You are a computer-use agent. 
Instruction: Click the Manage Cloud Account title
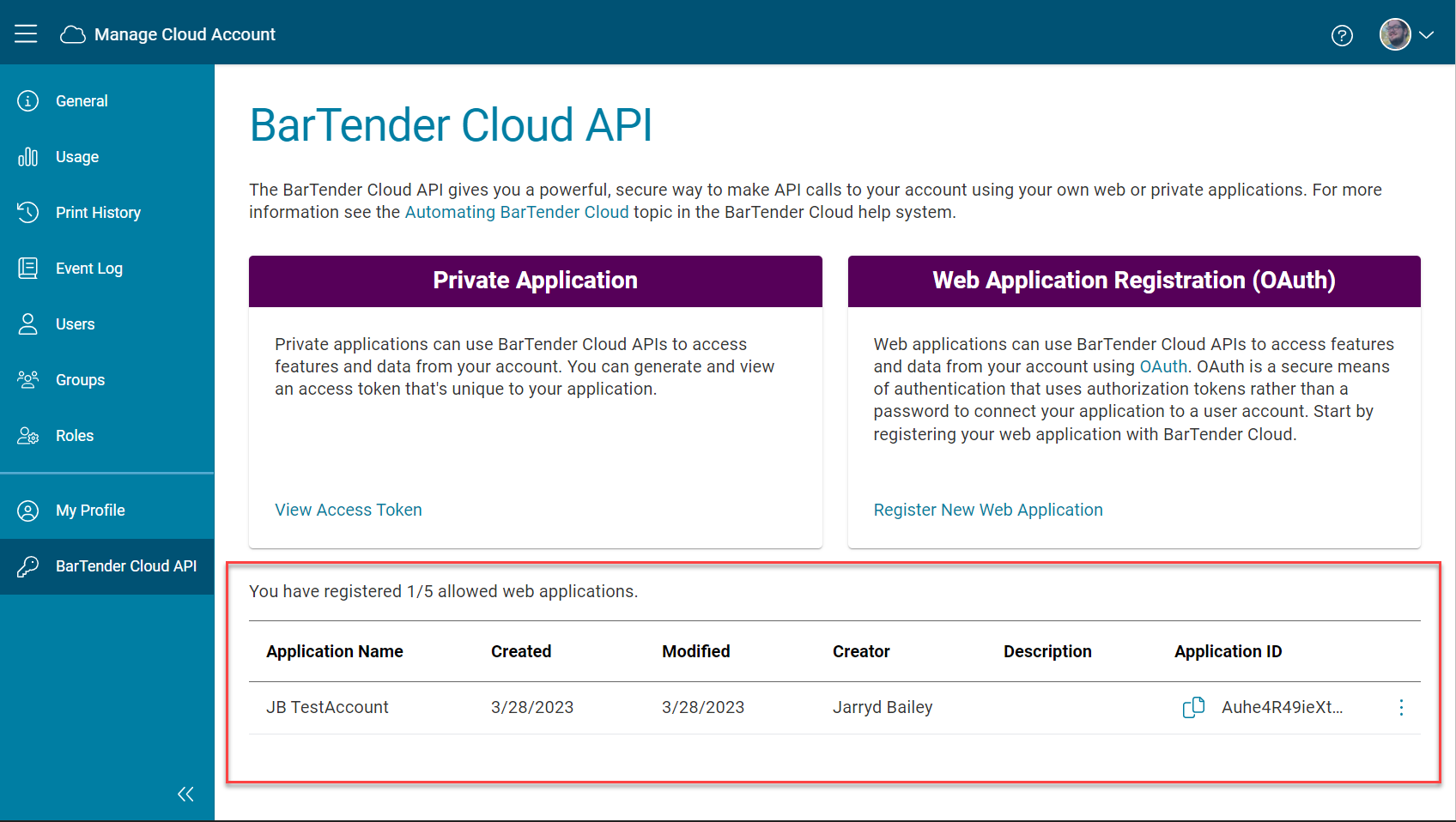tap(185, 34)
